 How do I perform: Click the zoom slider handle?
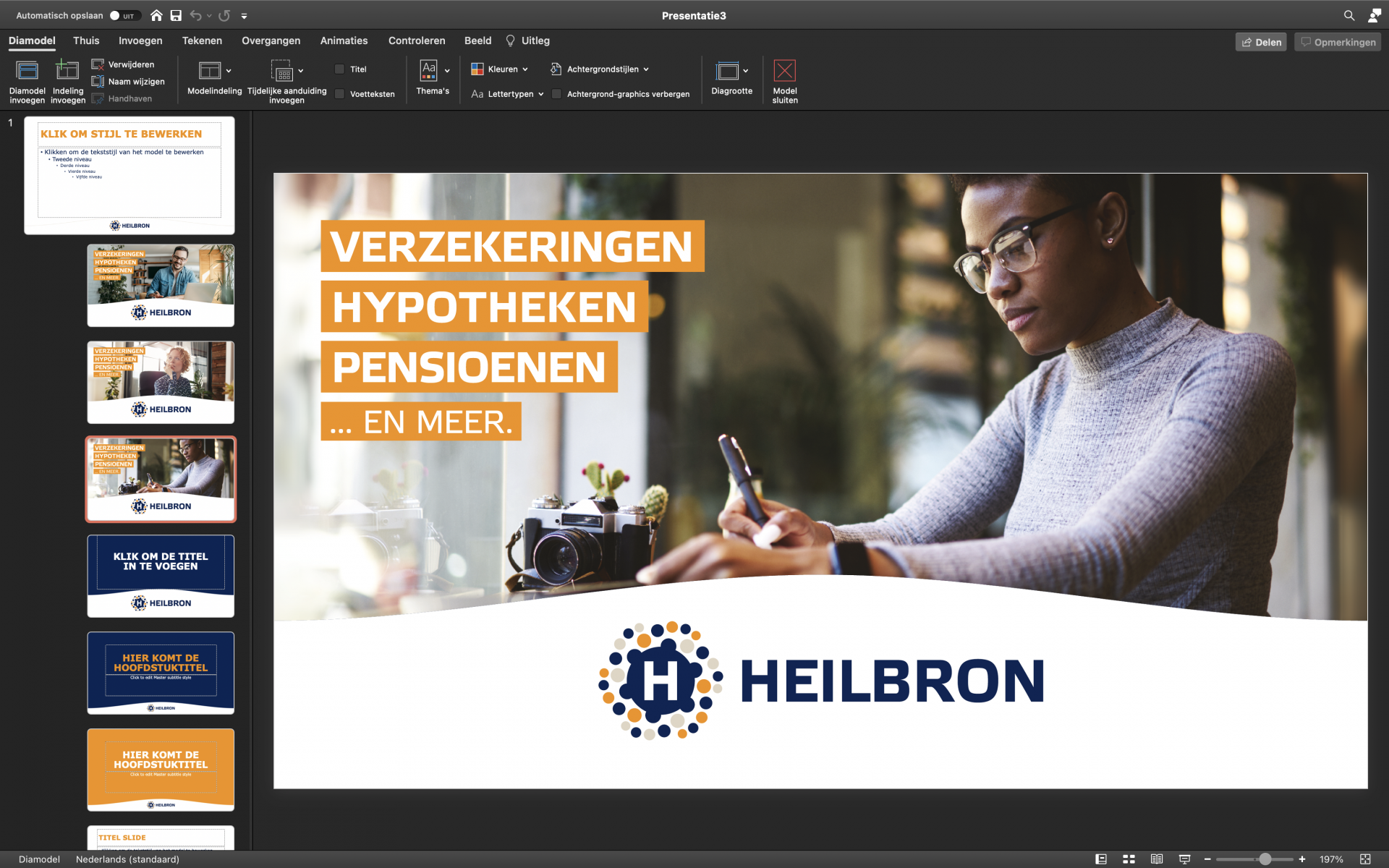tap(1265, 859)
